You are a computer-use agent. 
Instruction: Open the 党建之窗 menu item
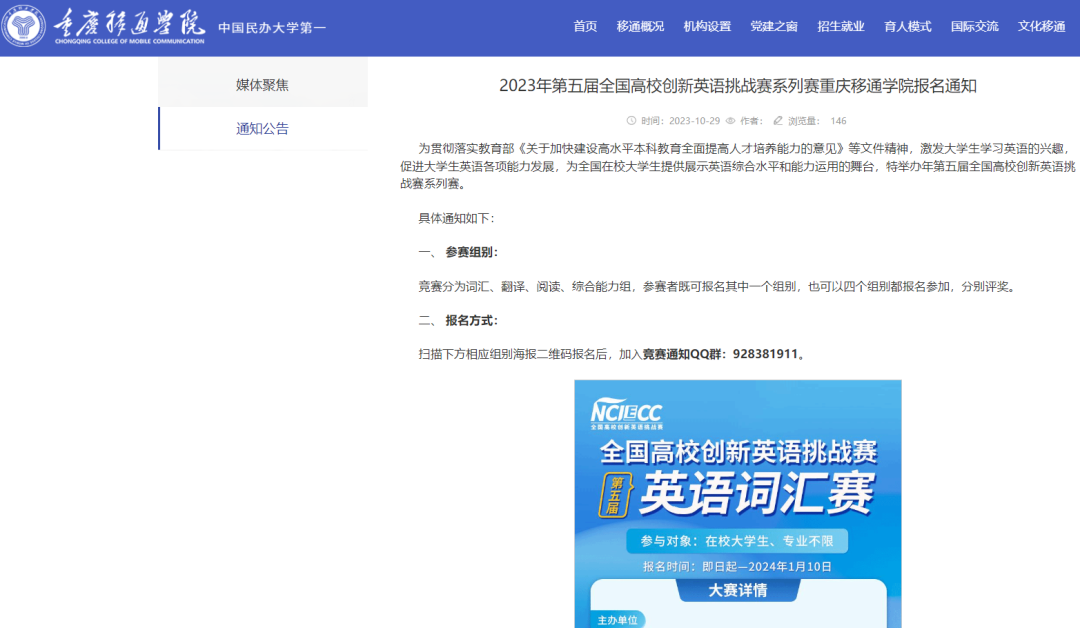point(773,26)
